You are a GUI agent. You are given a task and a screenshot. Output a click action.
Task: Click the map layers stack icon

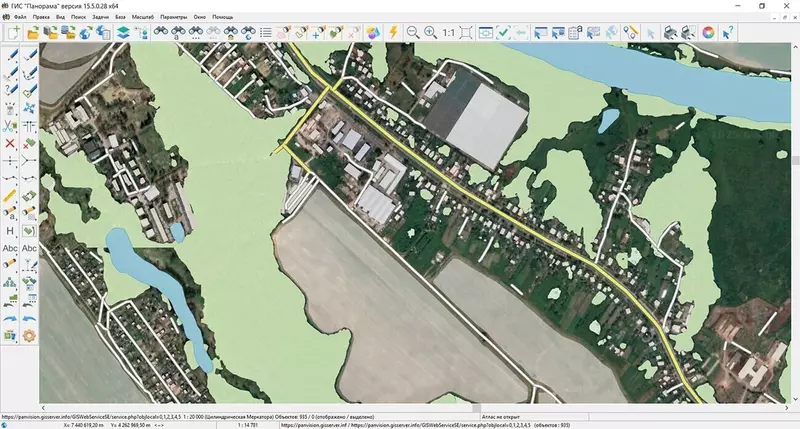click(x=123, y=33)
